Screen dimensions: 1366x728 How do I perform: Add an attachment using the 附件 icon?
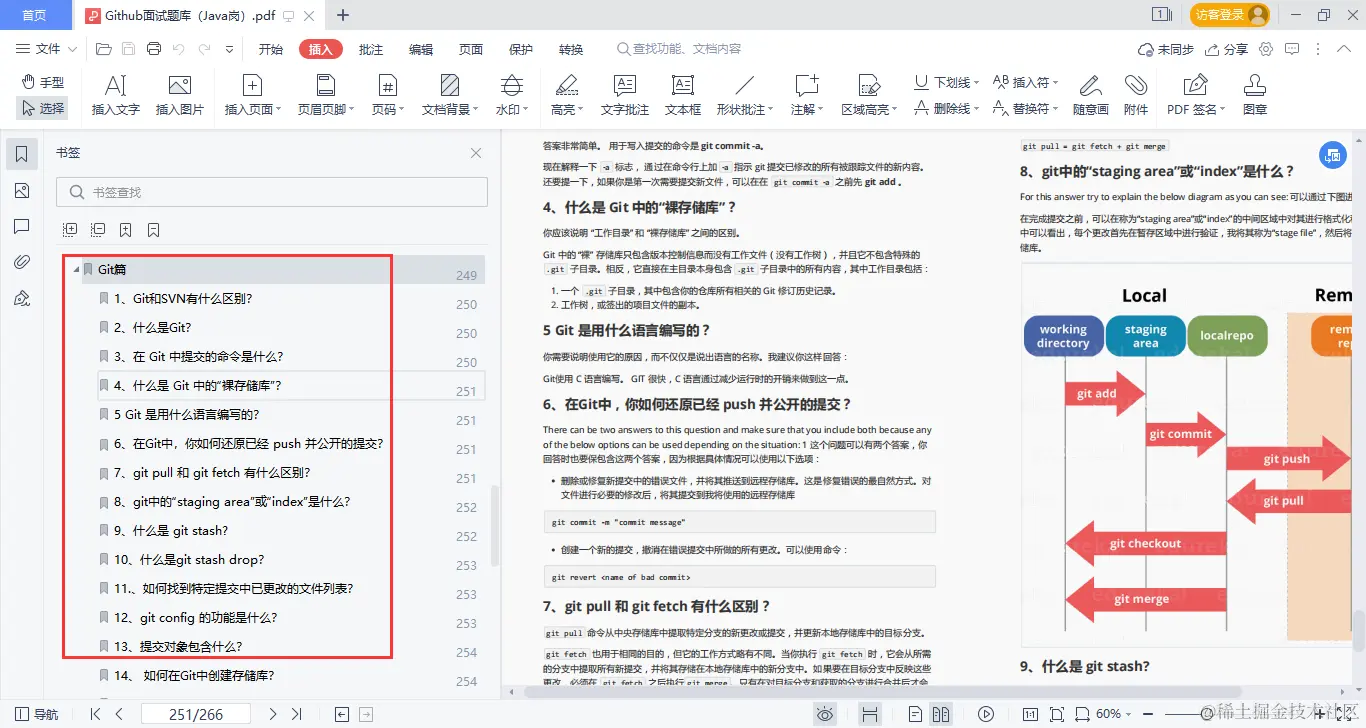pyautogui.click(x=1137, y=94)
